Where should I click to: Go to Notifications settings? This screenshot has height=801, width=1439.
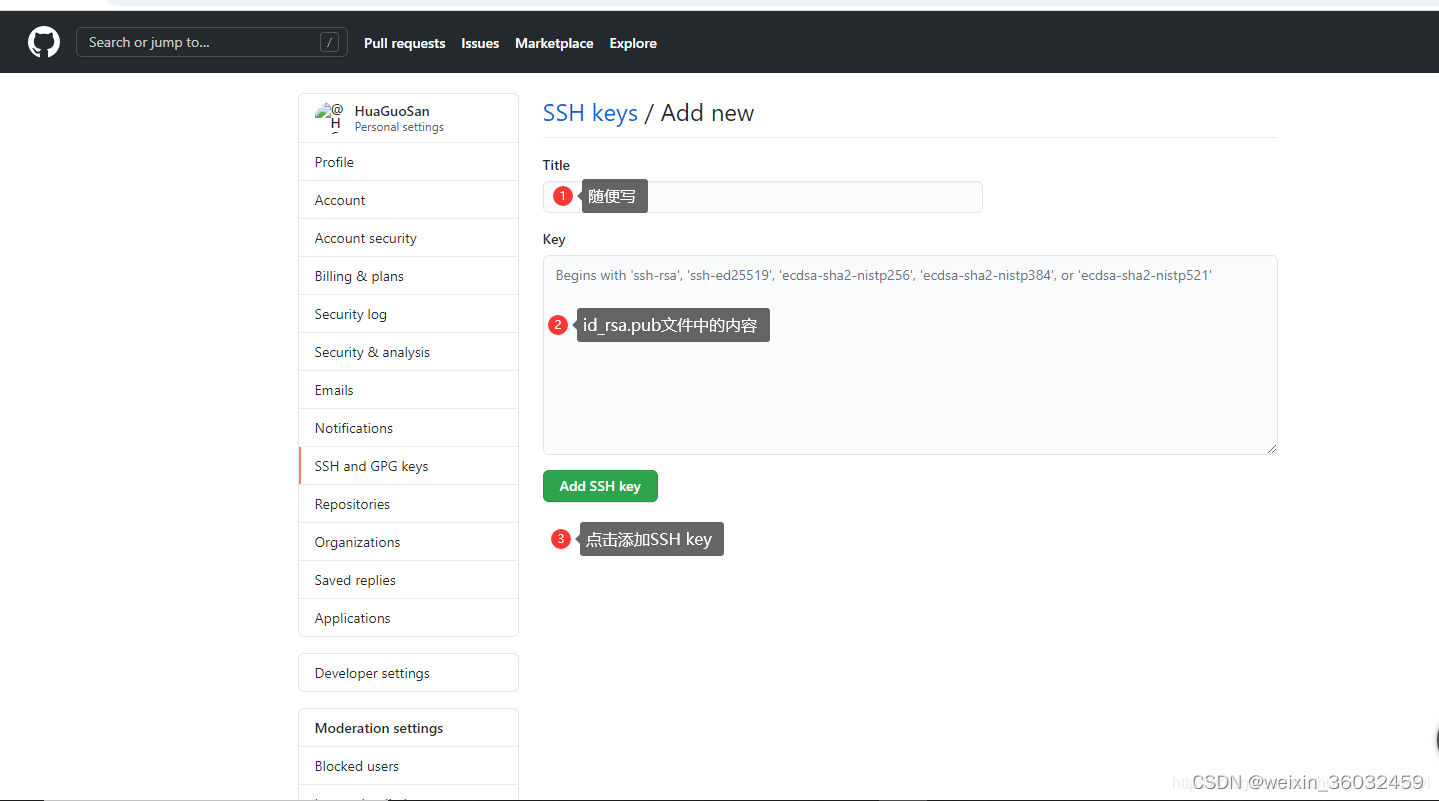pos(408,428)
